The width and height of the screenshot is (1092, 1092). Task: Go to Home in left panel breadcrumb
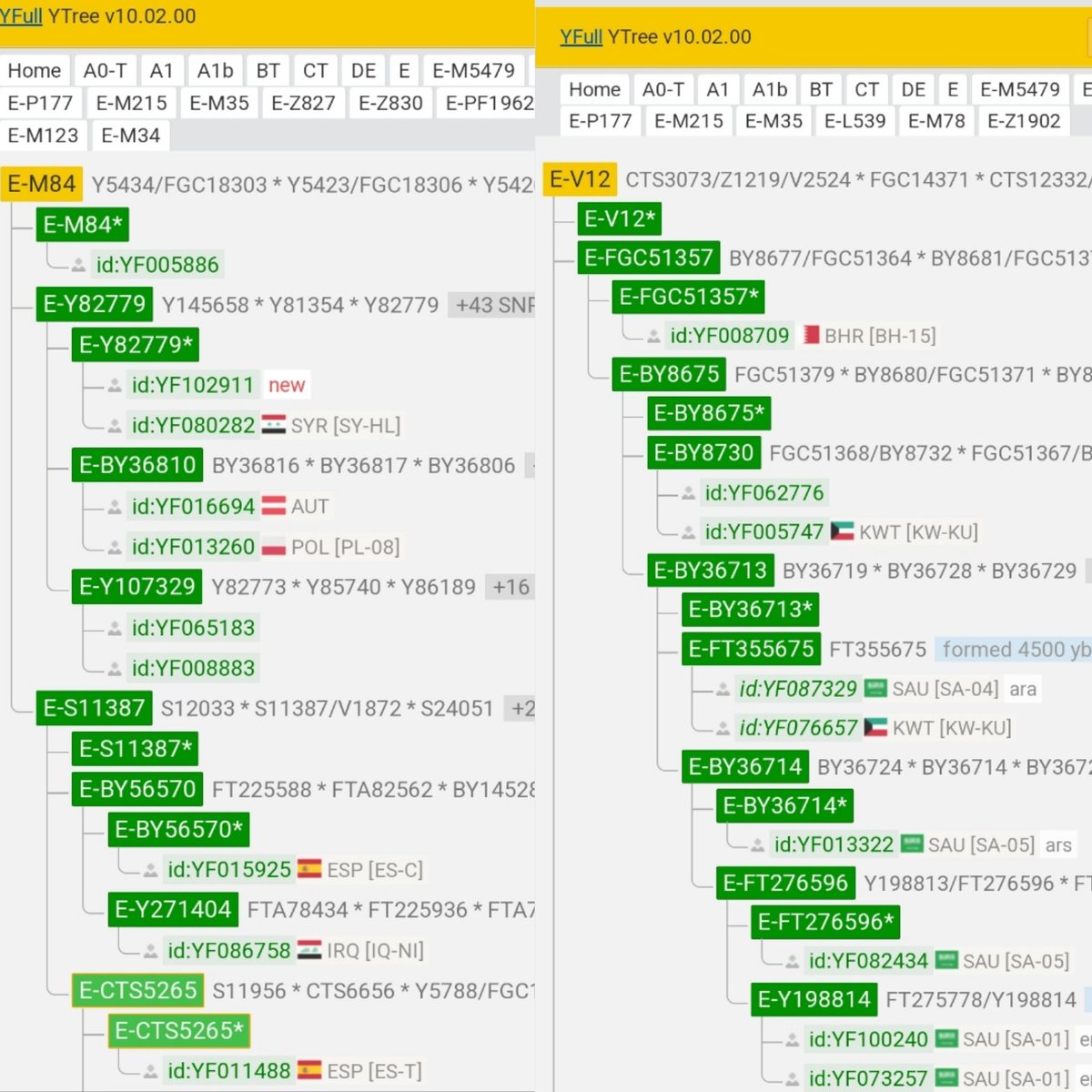pyautogui.click(x=35, y=71)
